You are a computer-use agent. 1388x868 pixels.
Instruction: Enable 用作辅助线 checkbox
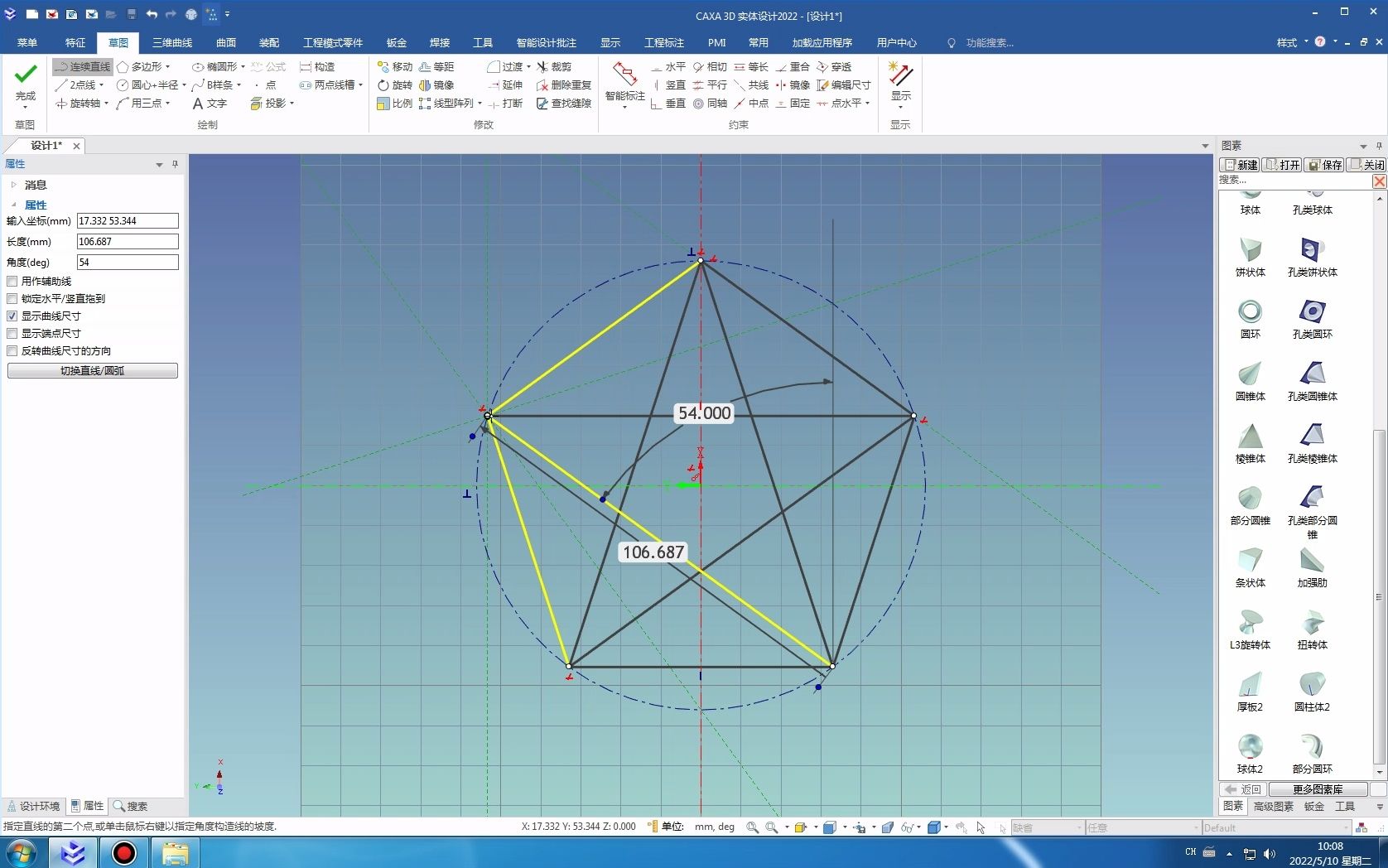(12, 281)
